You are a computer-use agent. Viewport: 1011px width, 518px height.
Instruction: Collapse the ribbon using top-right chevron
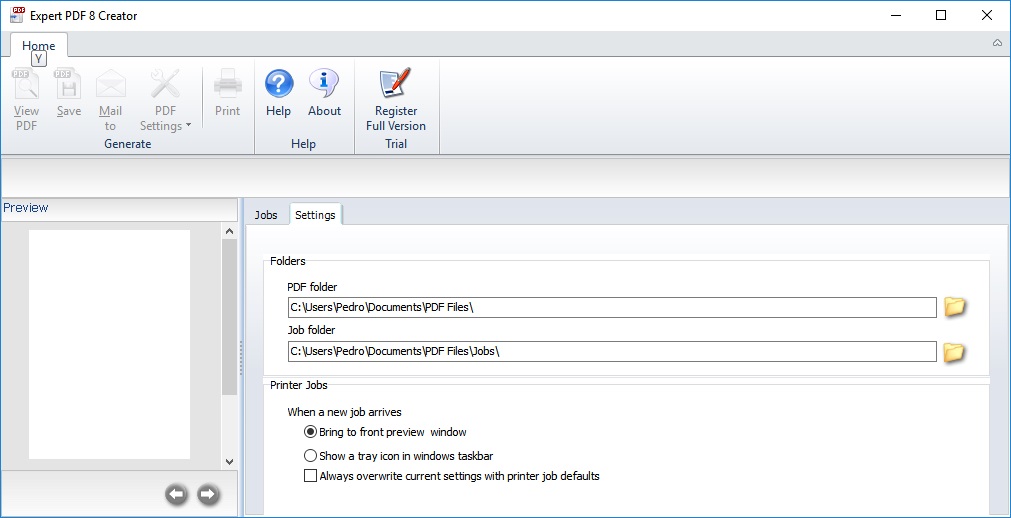pyautogui.click(x=997, y=43)
